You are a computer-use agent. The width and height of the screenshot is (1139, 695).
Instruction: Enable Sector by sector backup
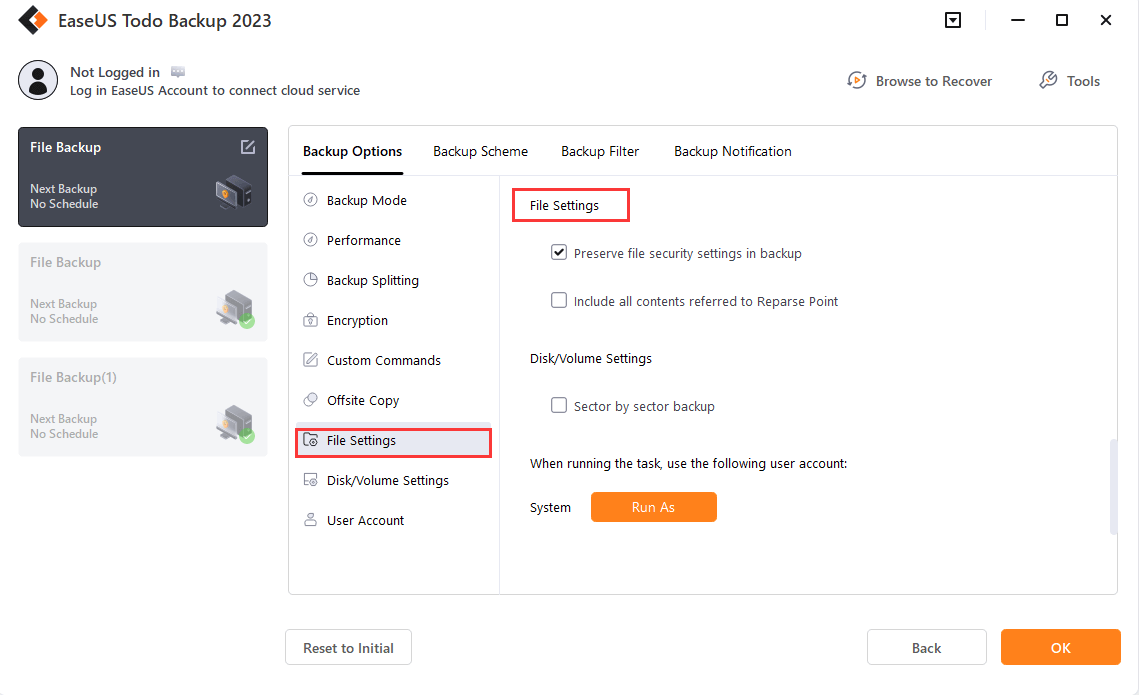click(559, 406)
